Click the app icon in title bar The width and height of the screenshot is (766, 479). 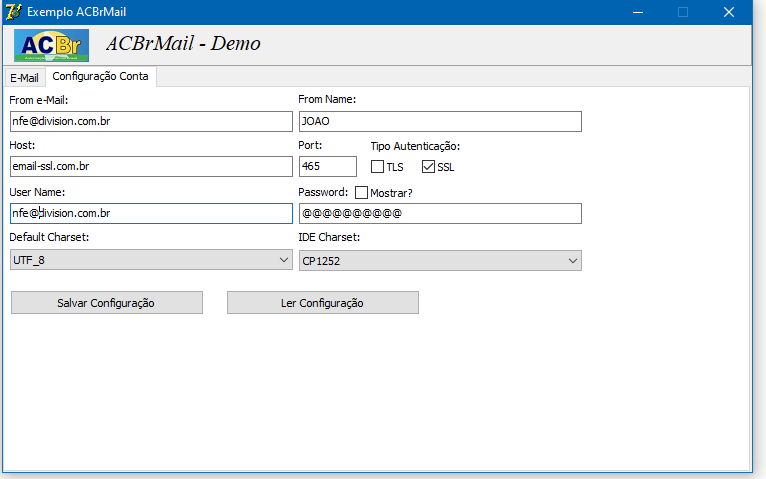tap(13, 12)
